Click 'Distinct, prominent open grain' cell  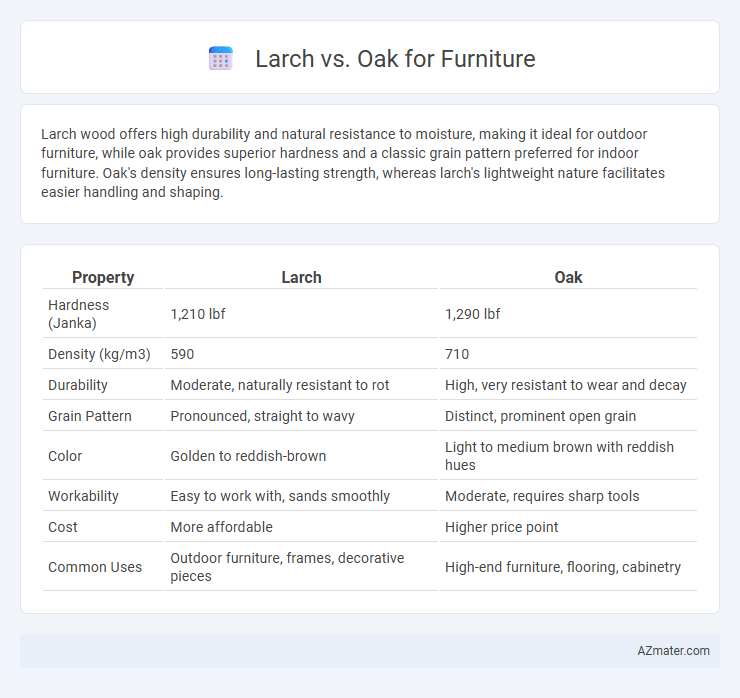coord(540,416)
